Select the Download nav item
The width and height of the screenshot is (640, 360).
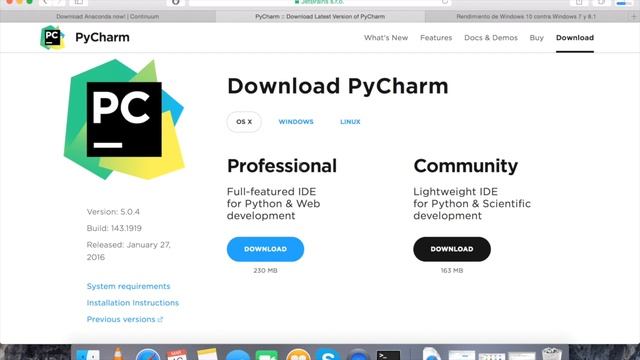tap(575, 38)
